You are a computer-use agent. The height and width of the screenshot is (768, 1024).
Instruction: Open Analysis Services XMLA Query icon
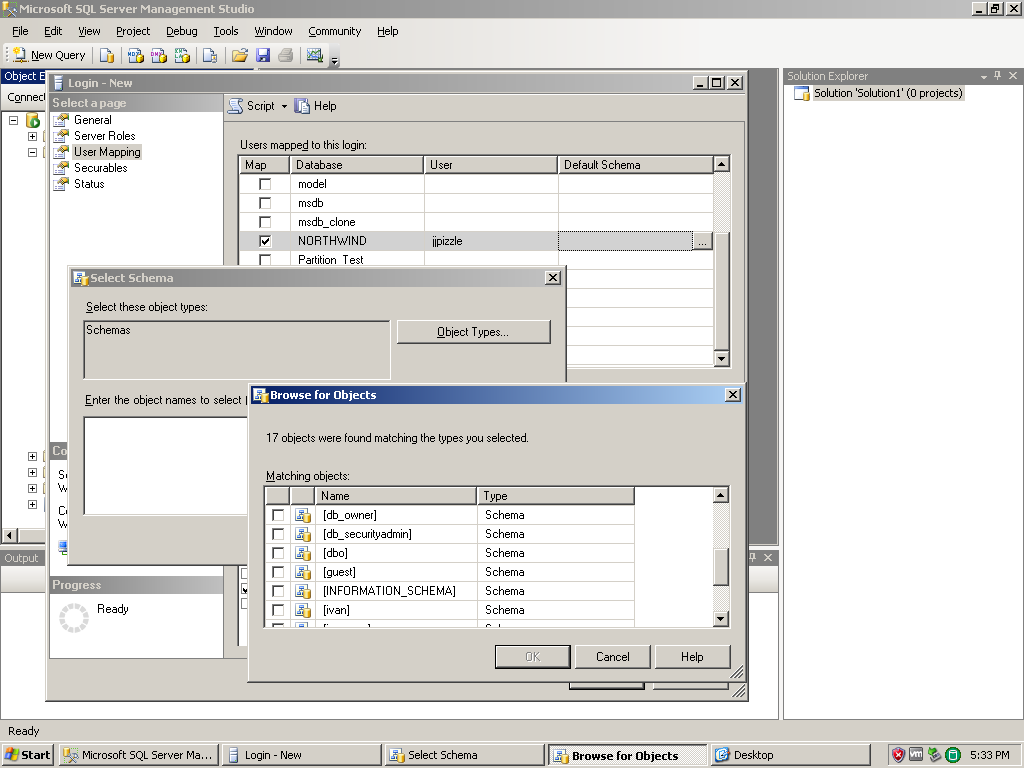tap(182, 56)
